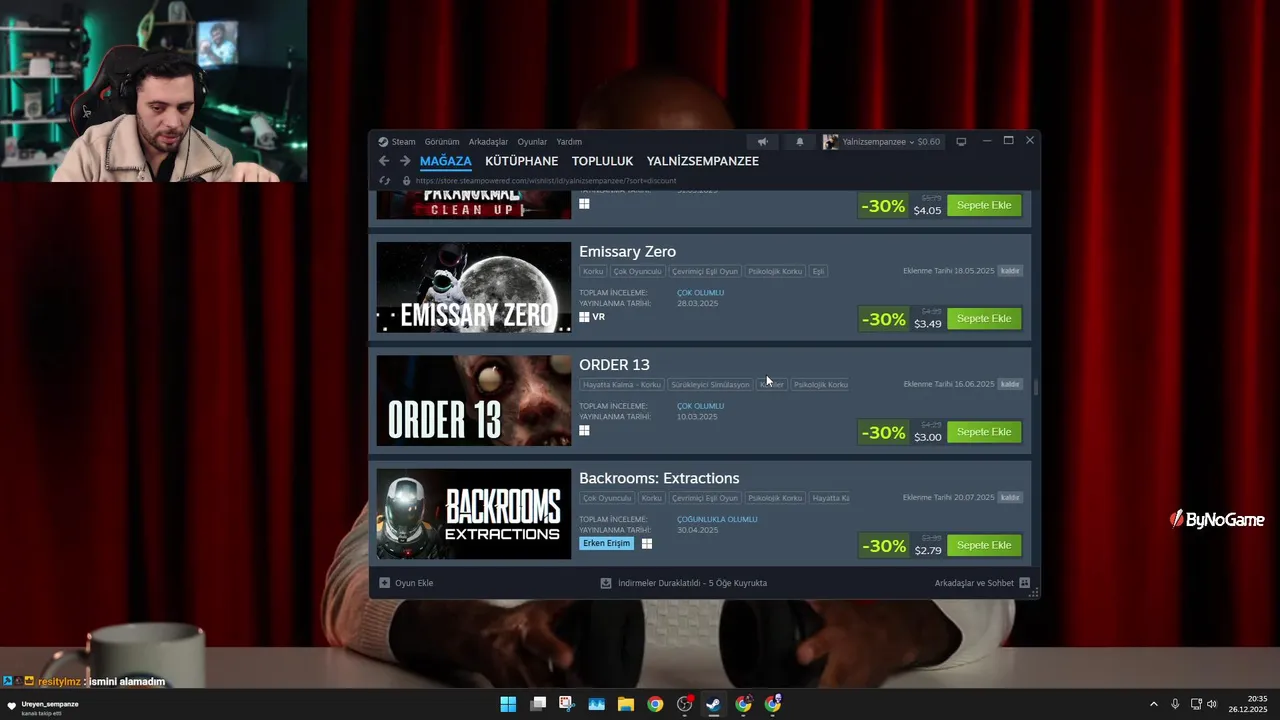Switch to Big Picture mode monitor icon
The height and width of the screenshot is (720, 1280).
click(961, 142)
